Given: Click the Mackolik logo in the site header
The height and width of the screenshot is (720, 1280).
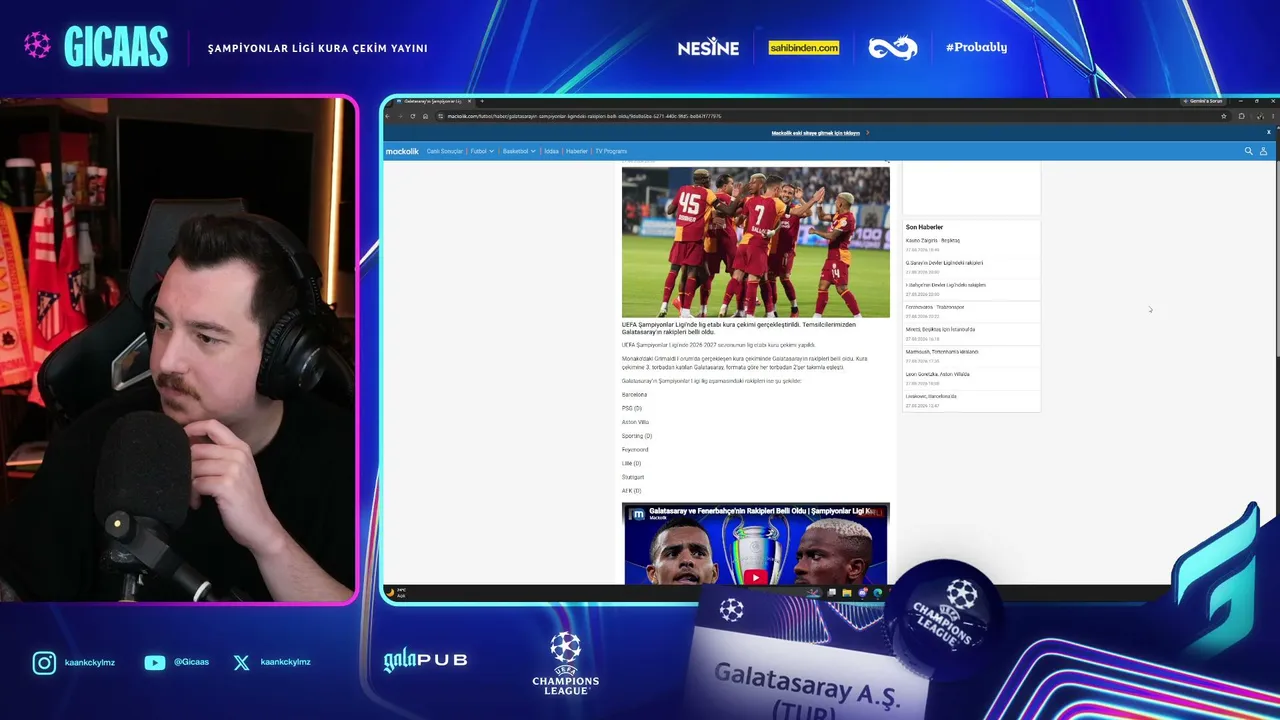Looking at the screenshot, I should [402, 151].
